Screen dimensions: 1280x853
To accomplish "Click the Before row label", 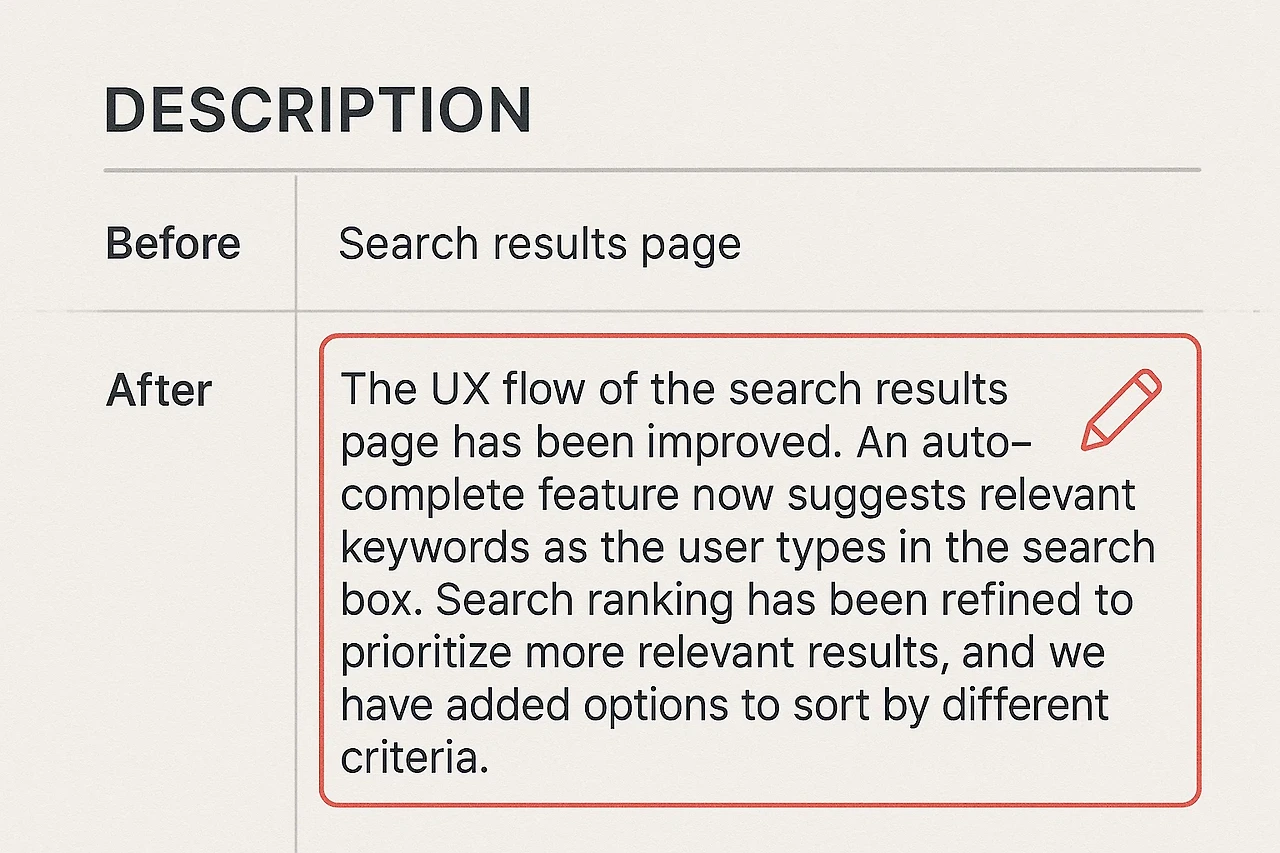I will click(173, 244).
